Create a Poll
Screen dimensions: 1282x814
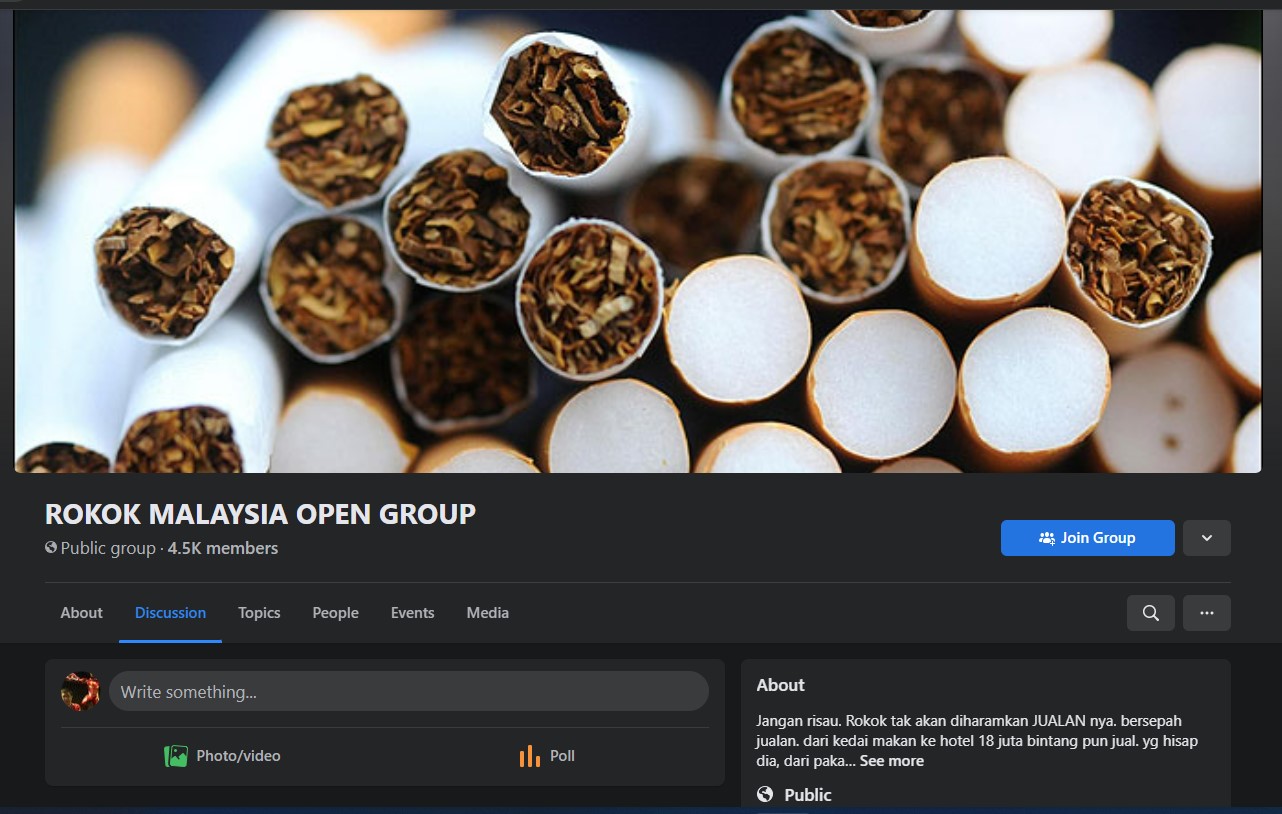tap(547, 756)
